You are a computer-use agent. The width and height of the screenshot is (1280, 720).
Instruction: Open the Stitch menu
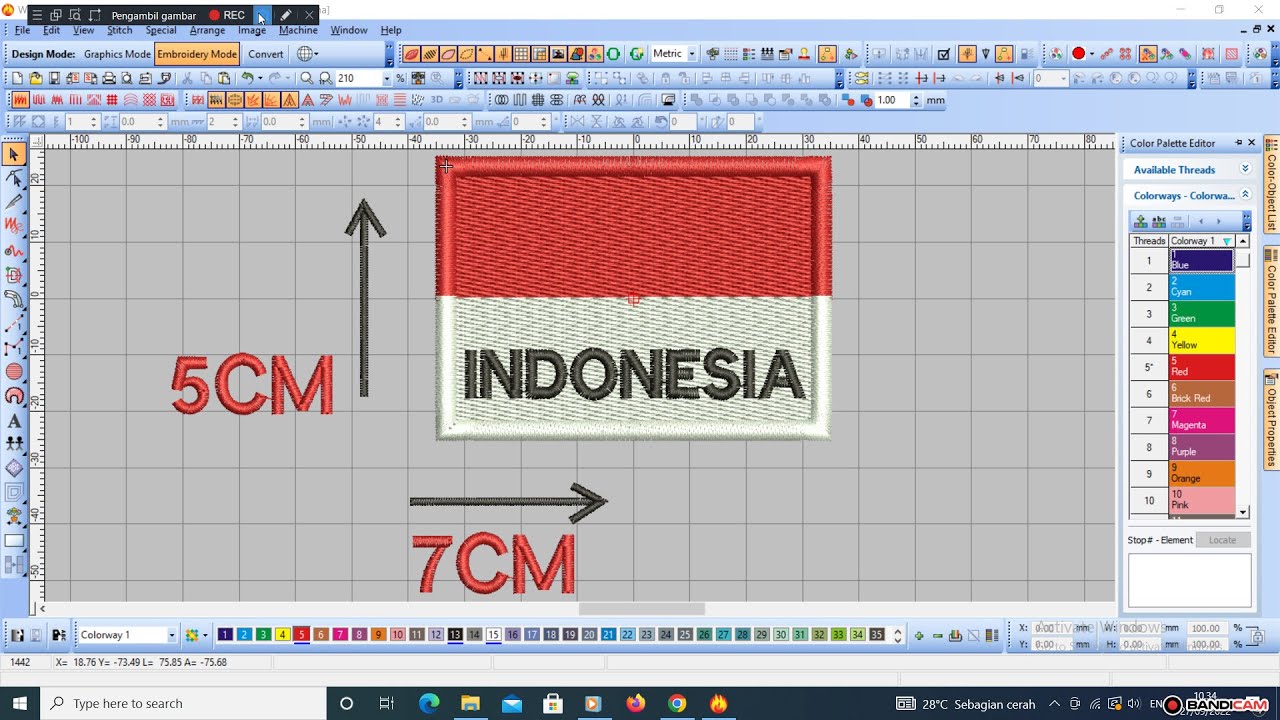click(x=120, y=30)
